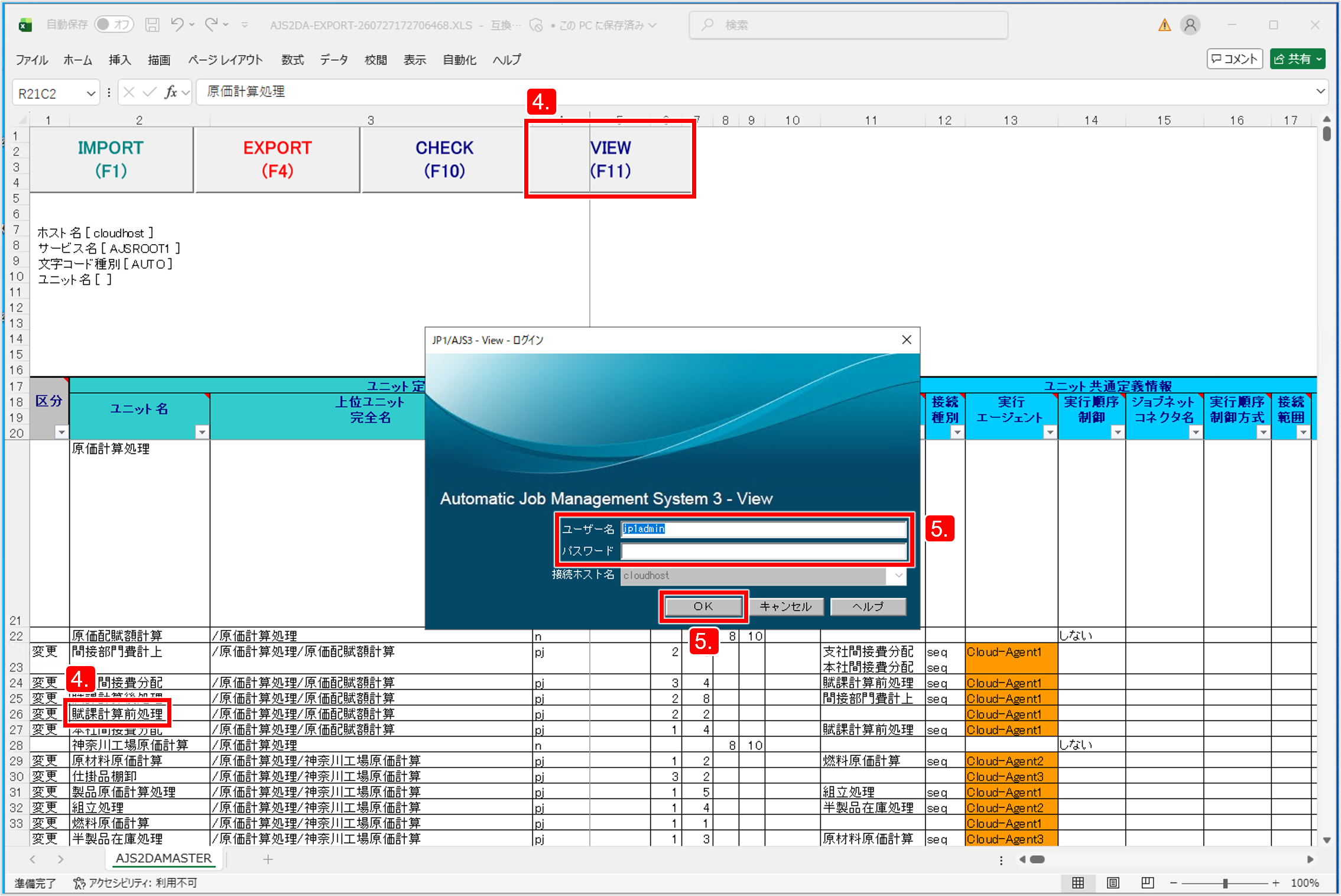Switch to page layout view icon
Image resolution: width=1341 pixels, height=896 pixels.
click(x=1113, y=882)
